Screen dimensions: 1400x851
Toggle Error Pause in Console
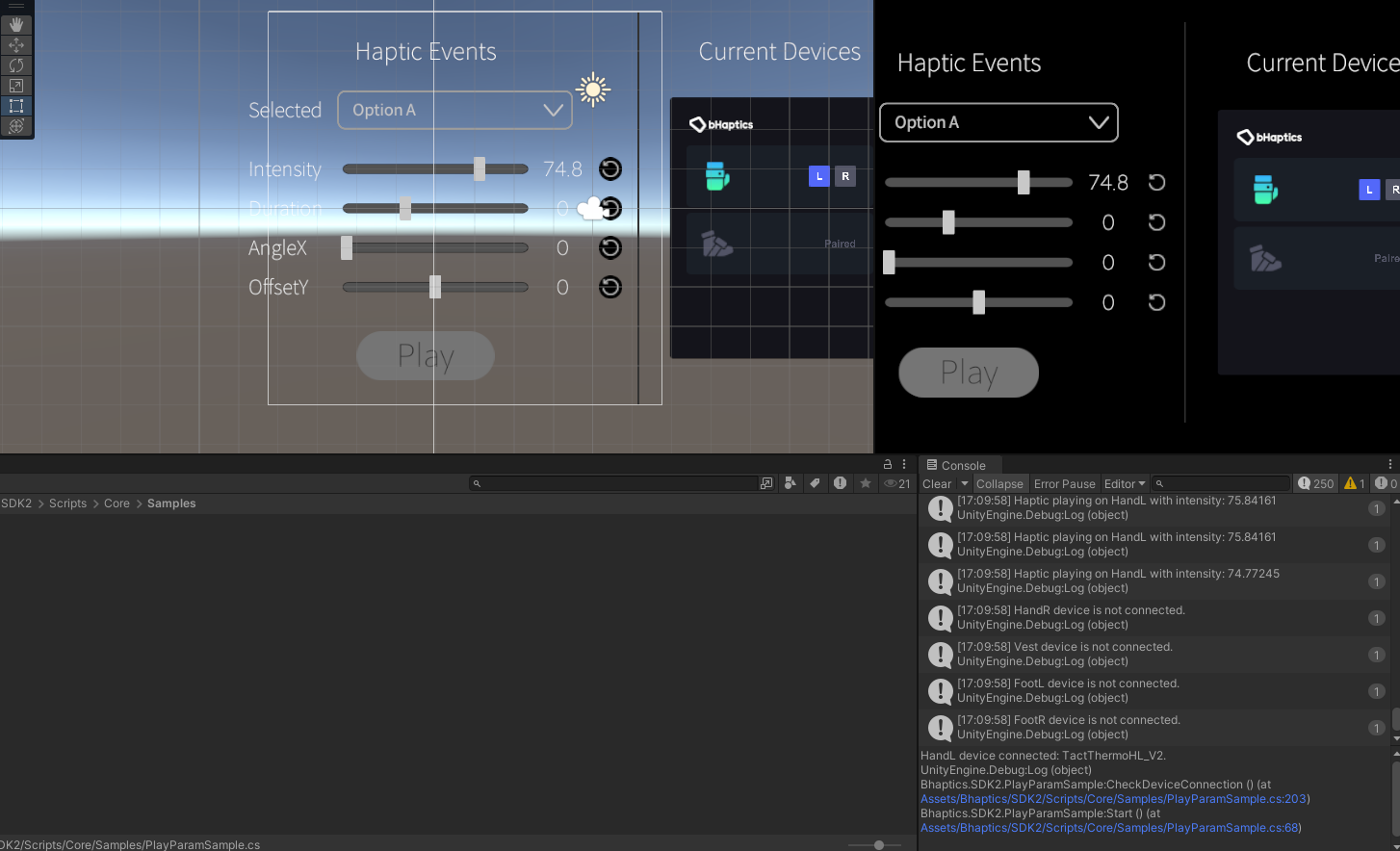(1064, 484)
